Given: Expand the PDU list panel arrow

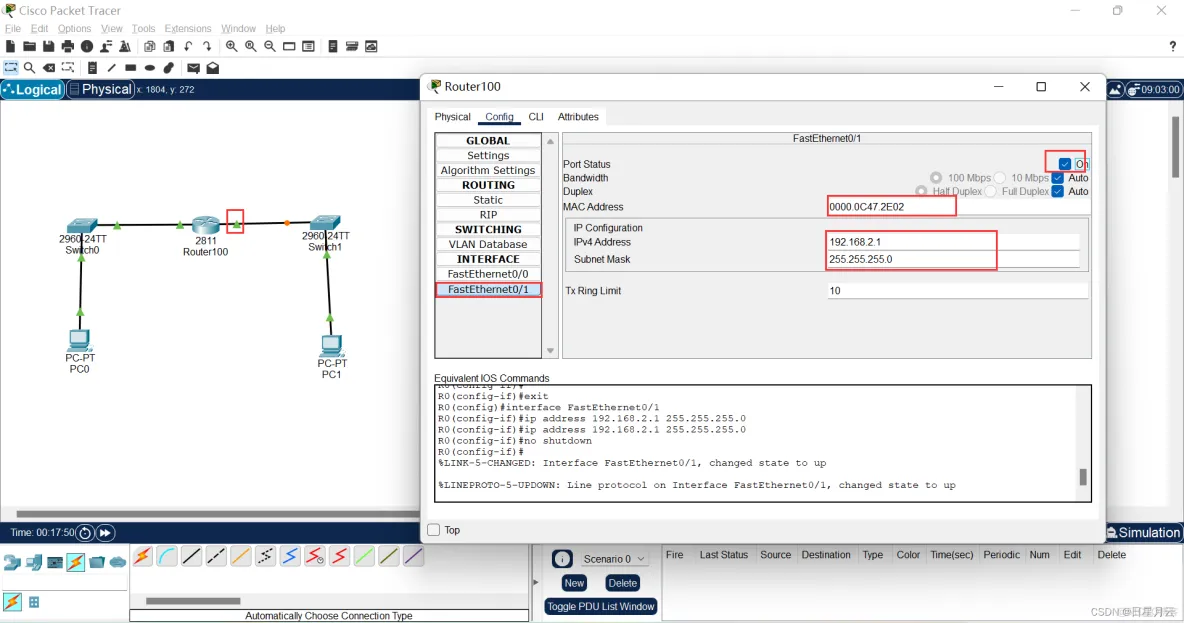Looking at the screenshot, I should click(x=536, y=582).
